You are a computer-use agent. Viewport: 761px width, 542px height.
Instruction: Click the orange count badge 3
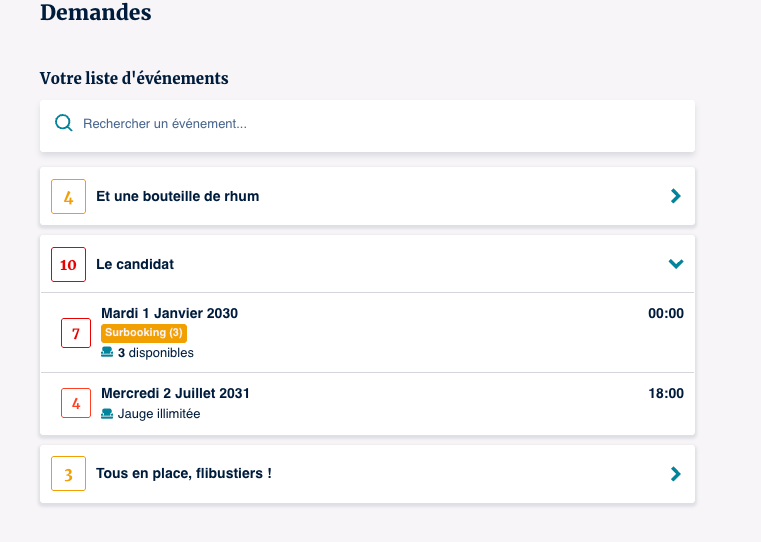click(68, 474)
